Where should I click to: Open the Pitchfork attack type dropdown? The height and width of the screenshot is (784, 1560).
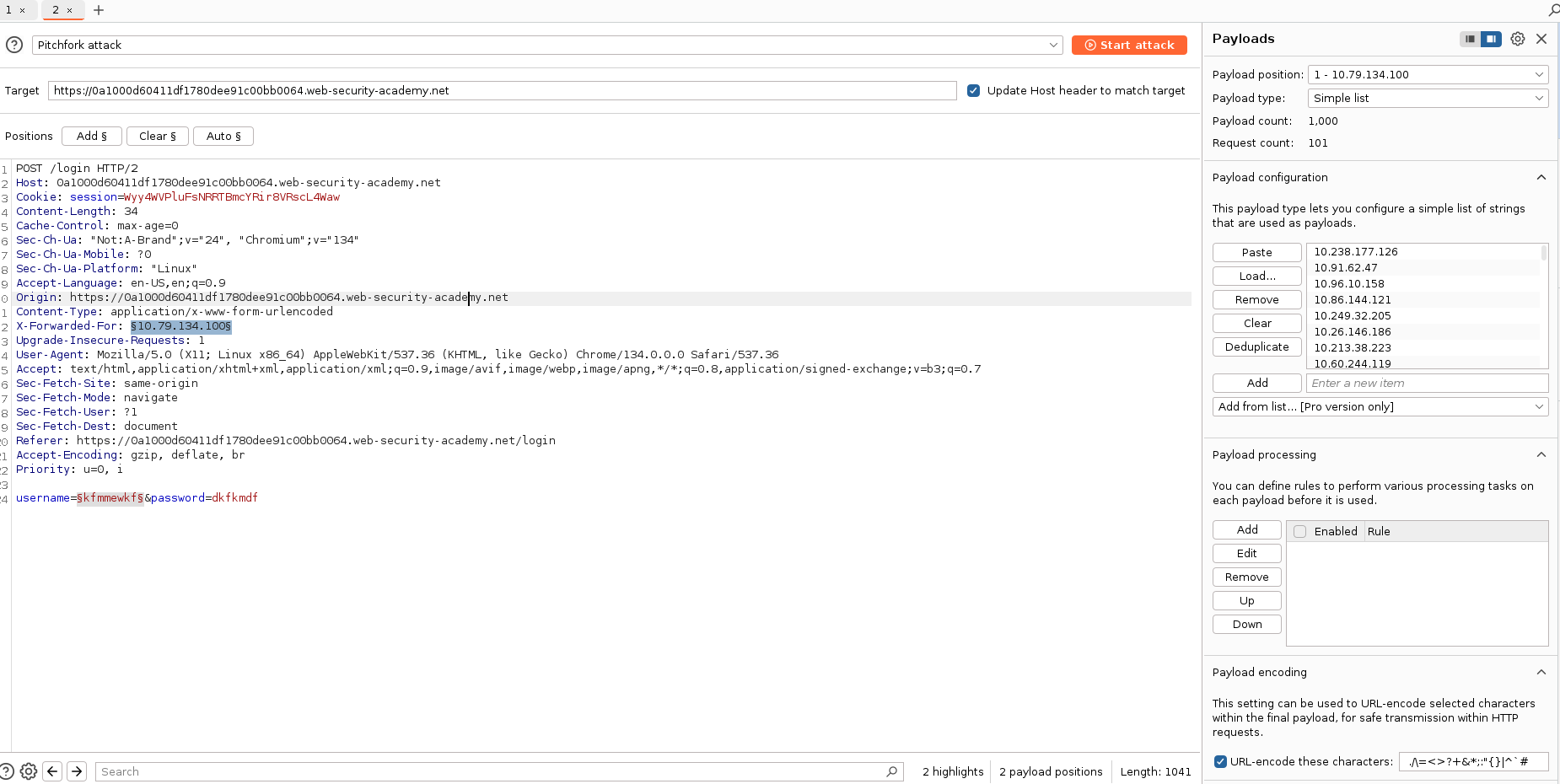tap(546, 46)
